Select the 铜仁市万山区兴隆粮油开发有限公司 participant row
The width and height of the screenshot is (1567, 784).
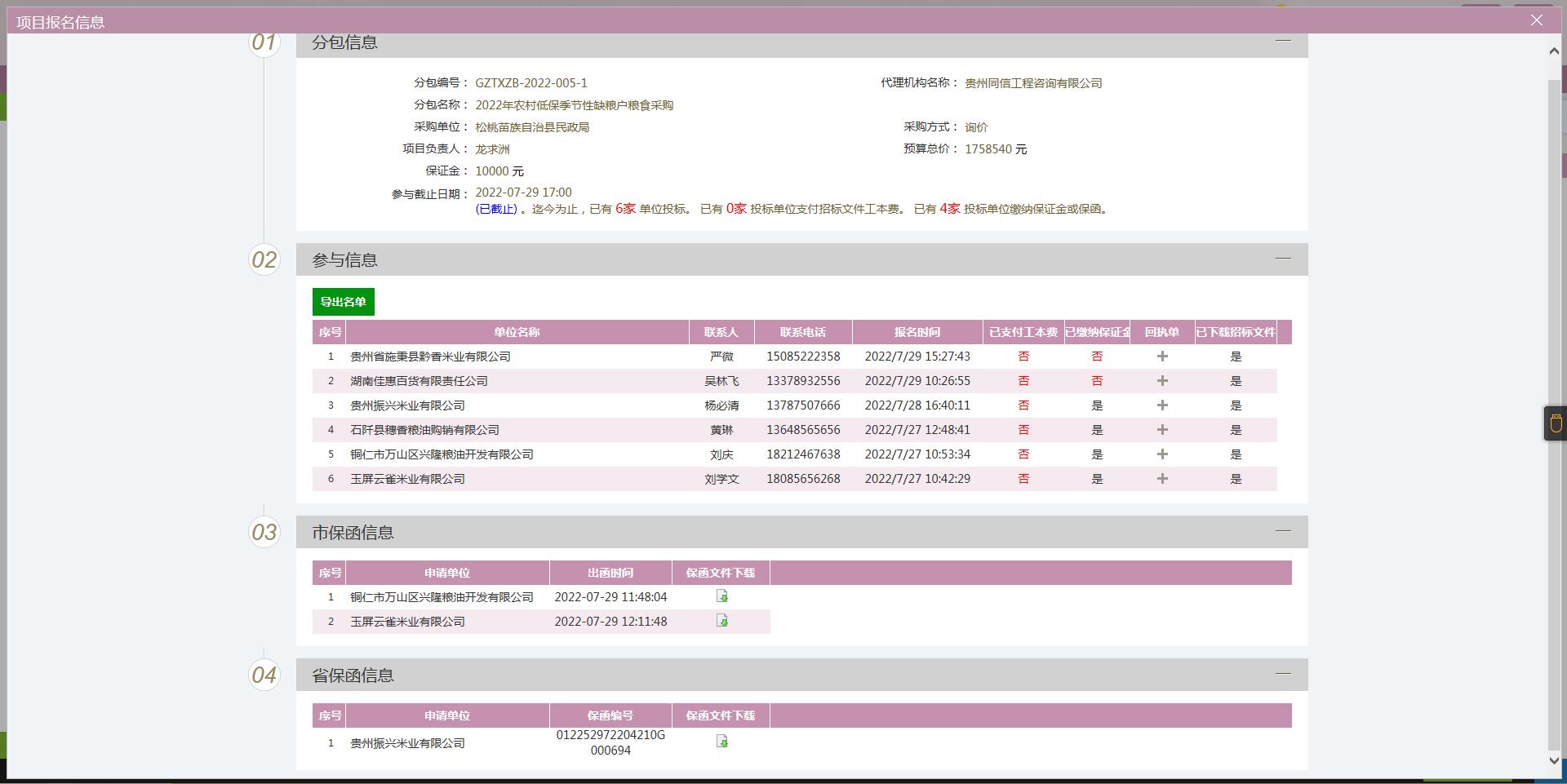(442, 454)
